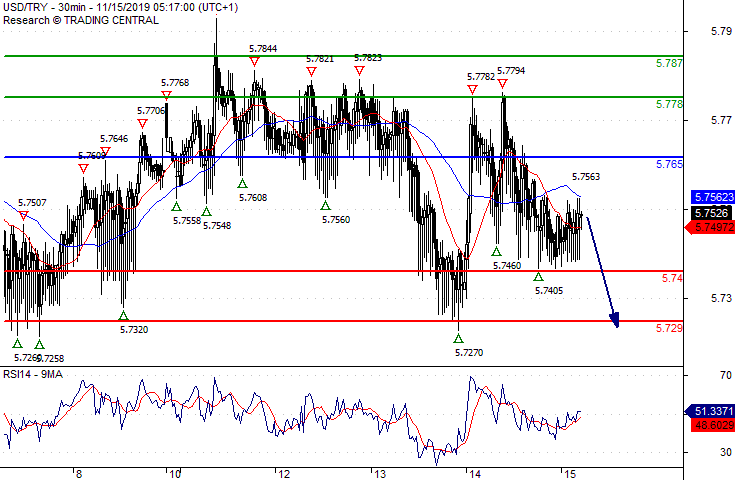Screen dimensions: 735x480
Task: Click the red 5.74972 moving average tag
Action: (711, 227)
